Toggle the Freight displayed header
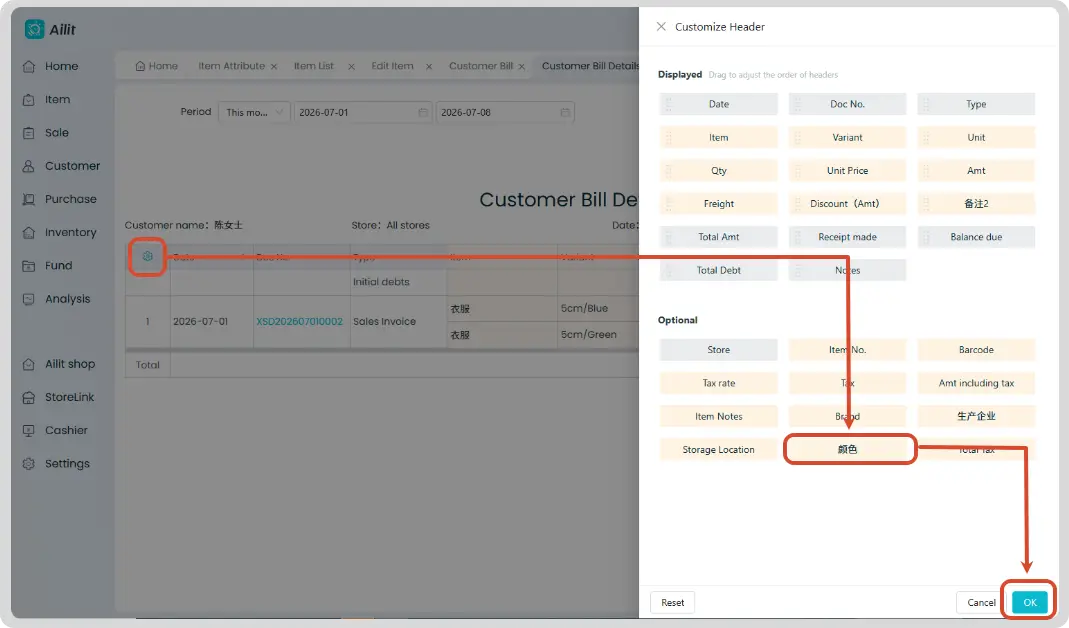 tap(719, 204)
